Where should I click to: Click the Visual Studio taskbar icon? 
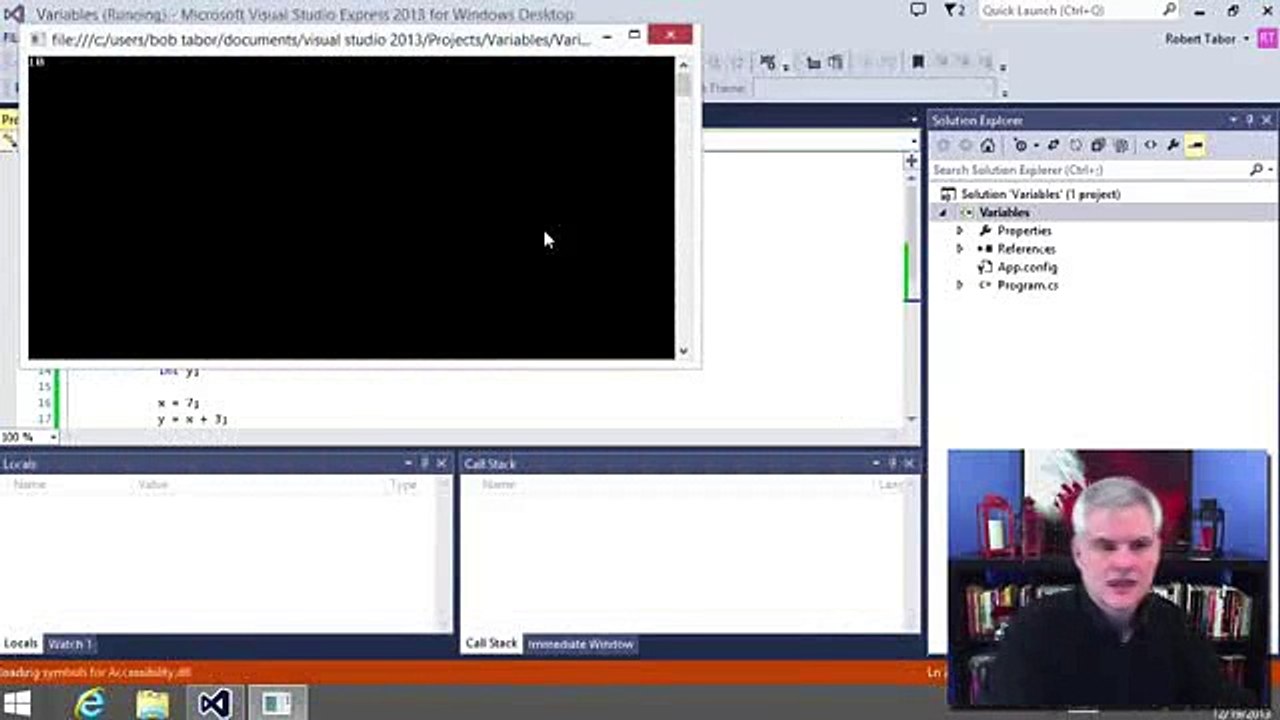click(x=214, y=704)
